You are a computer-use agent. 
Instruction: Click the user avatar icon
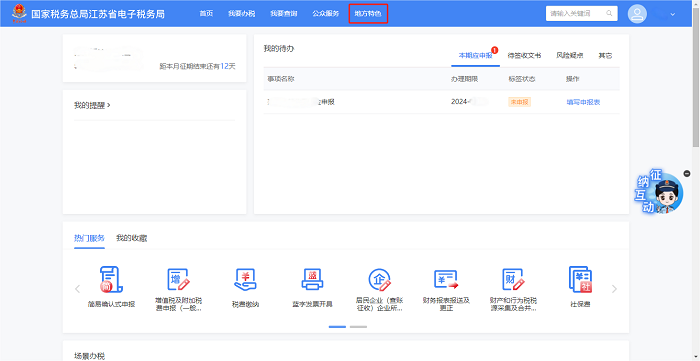pos(637,13)
